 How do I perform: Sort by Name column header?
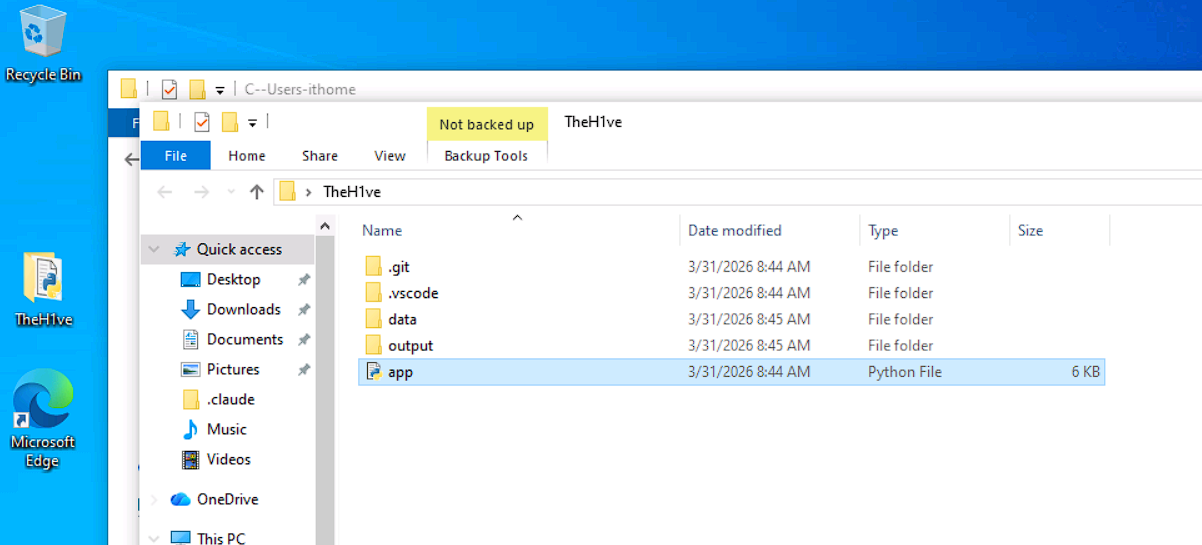pos(517,231)
